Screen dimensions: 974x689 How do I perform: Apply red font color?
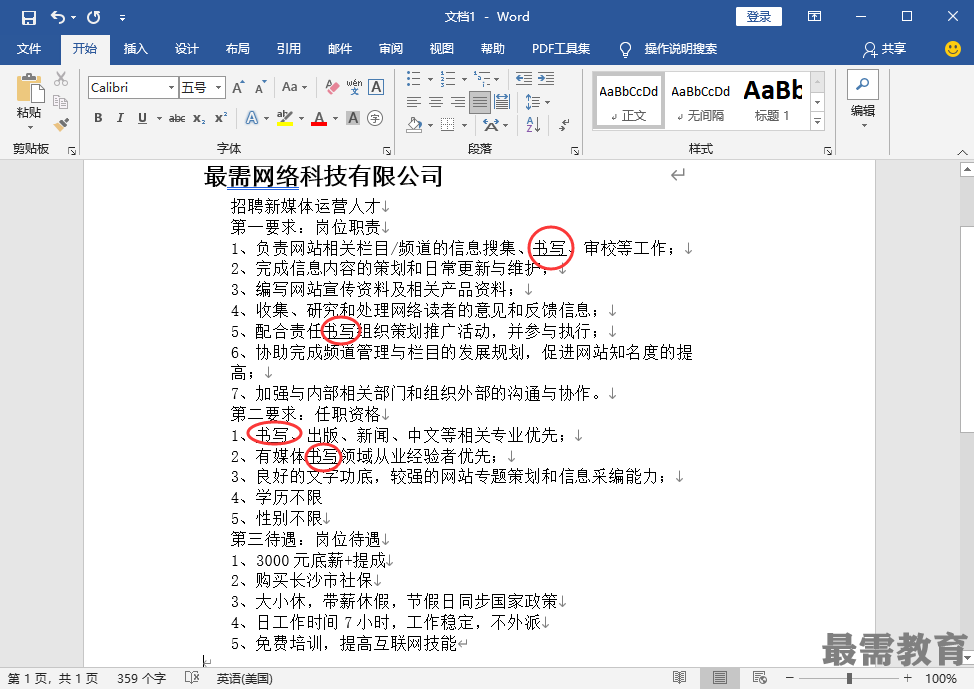click(319, 118)
